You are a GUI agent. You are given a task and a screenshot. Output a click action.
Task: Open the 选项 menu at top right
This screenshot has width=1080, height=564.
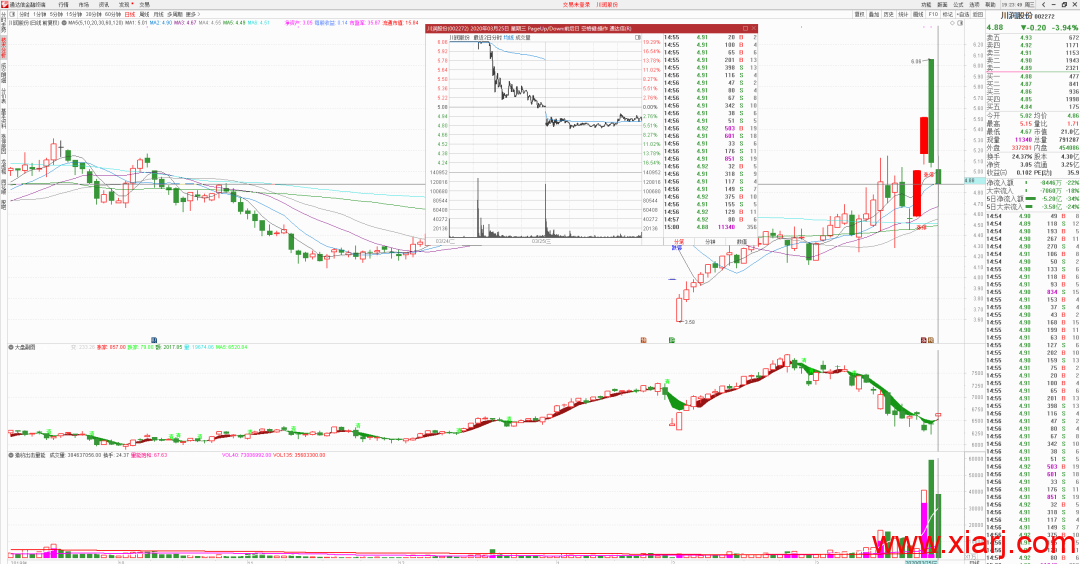[974, 4]
